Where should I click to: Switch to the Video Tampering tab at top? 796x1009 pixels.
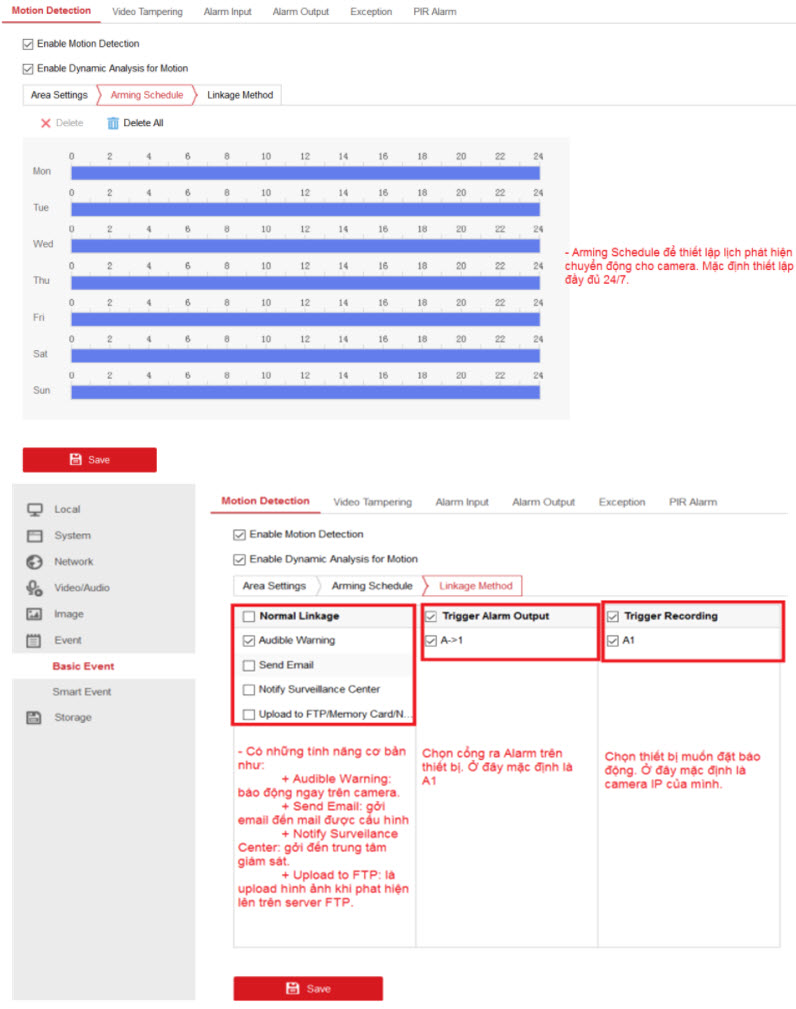(147, 12)
